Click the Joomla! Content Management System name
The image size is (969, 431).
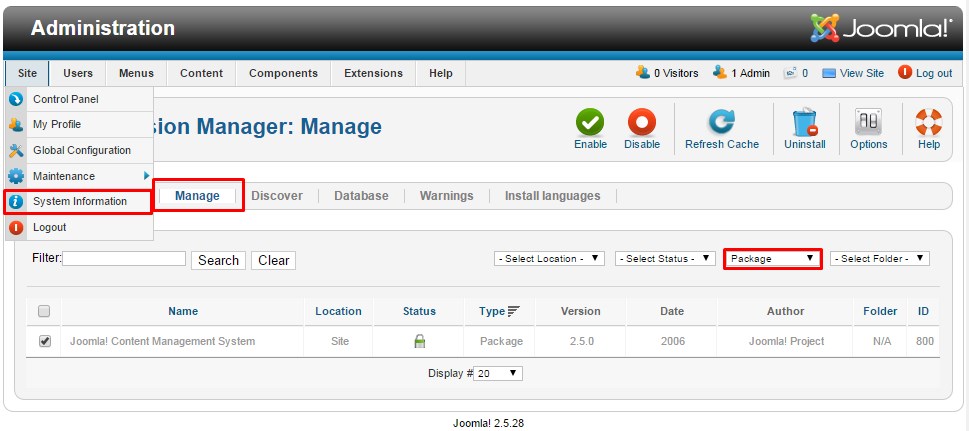(162, 341)
